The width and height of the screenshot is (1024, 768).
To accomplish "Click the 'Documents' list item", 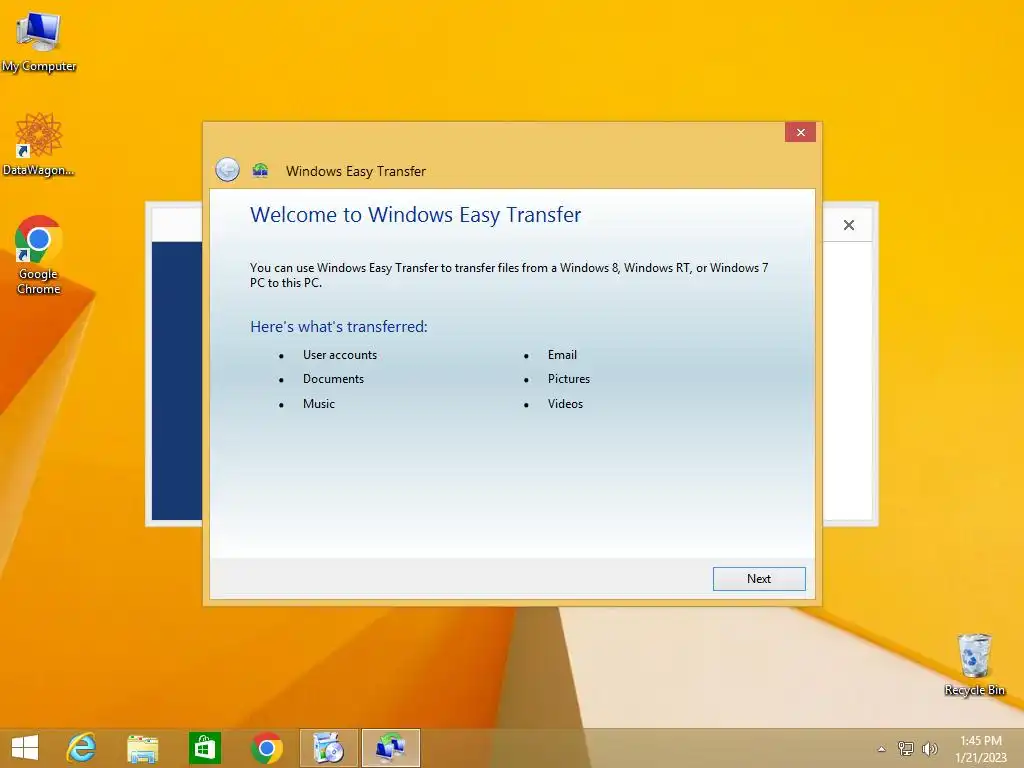I will (333, 379).
